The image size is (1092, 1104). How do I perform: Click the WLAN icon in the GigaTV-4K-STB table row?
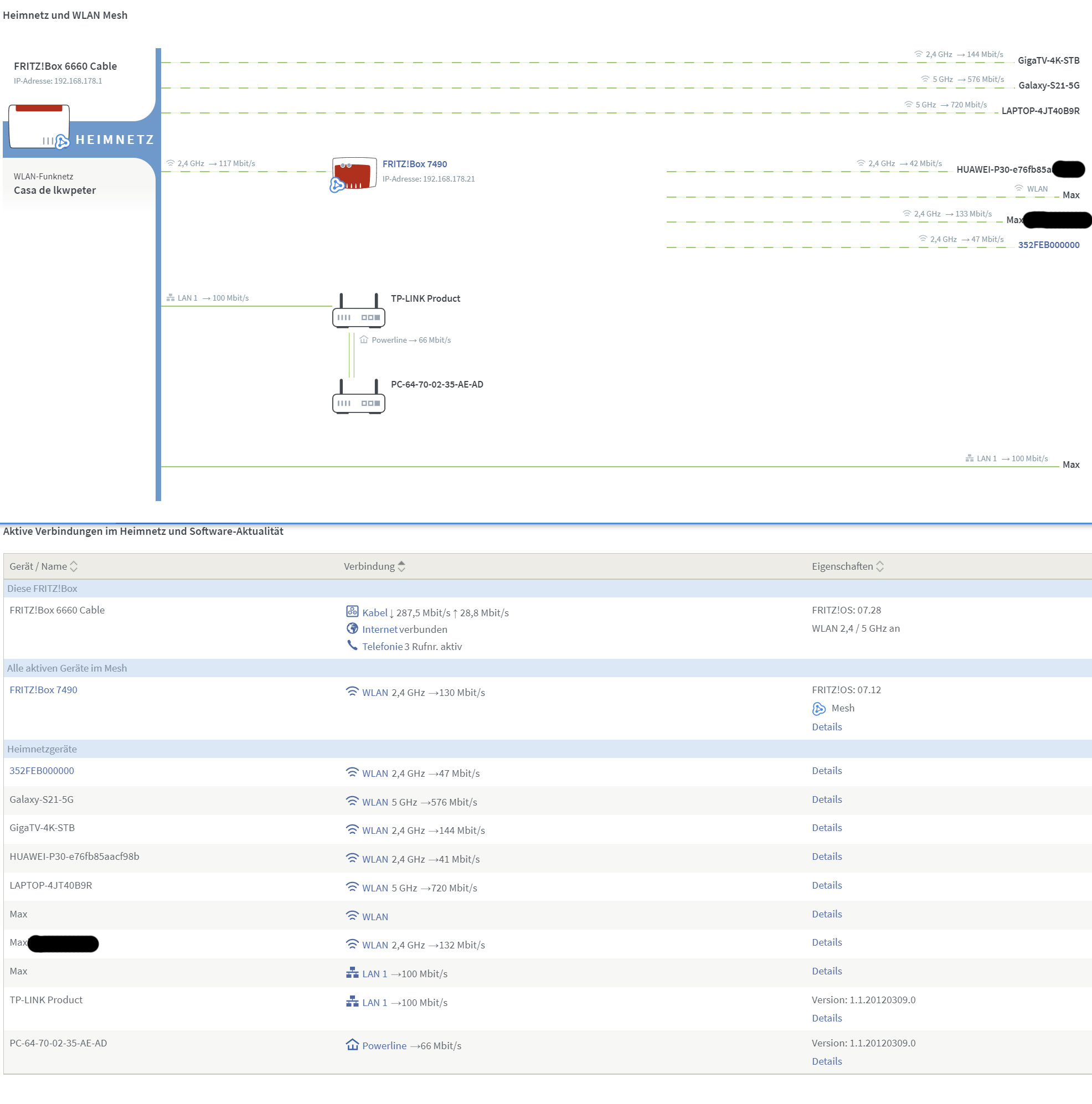coord(353,830)
